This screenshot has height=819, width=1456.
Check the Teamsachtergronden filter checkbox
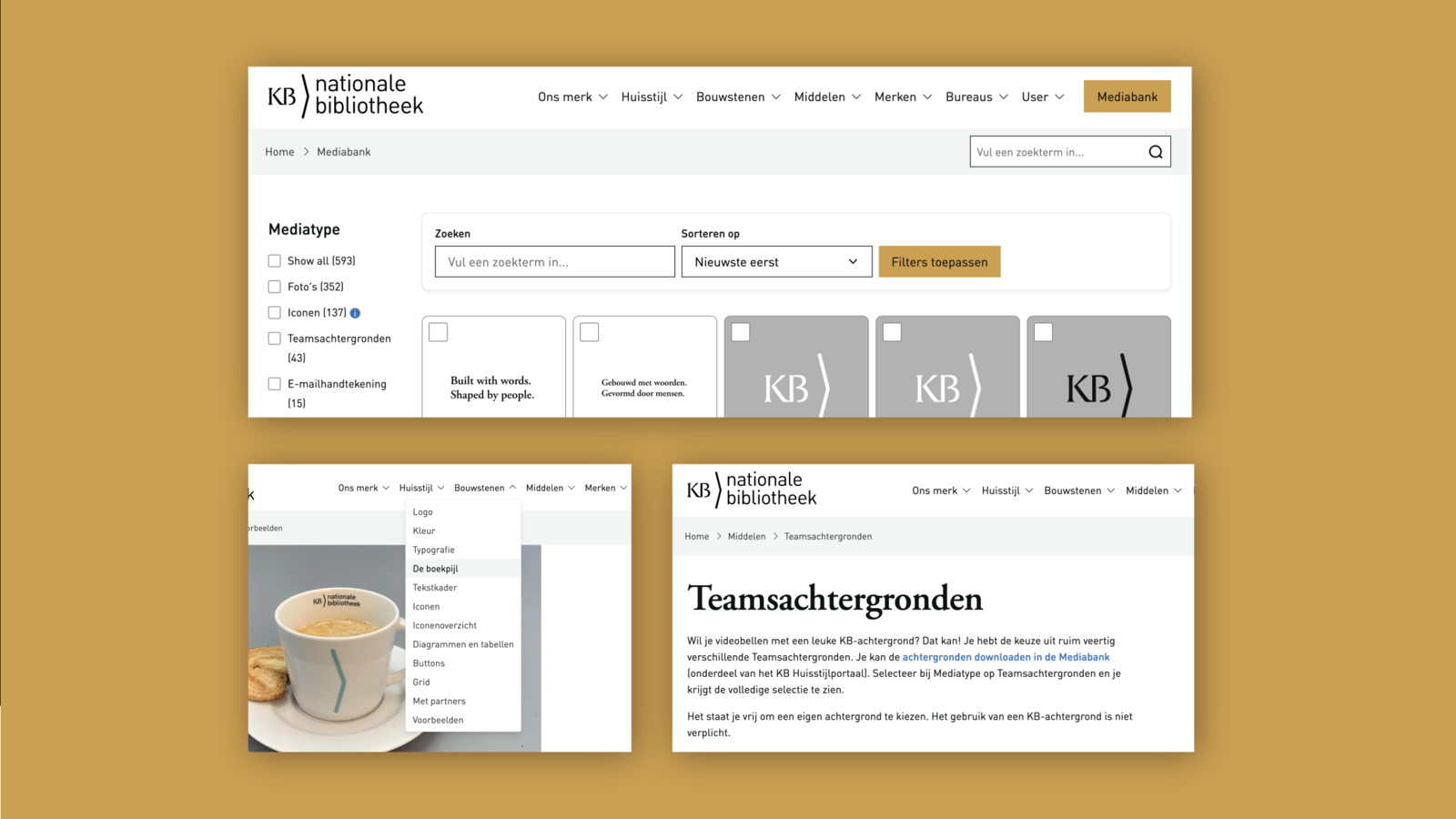(274, 338)
